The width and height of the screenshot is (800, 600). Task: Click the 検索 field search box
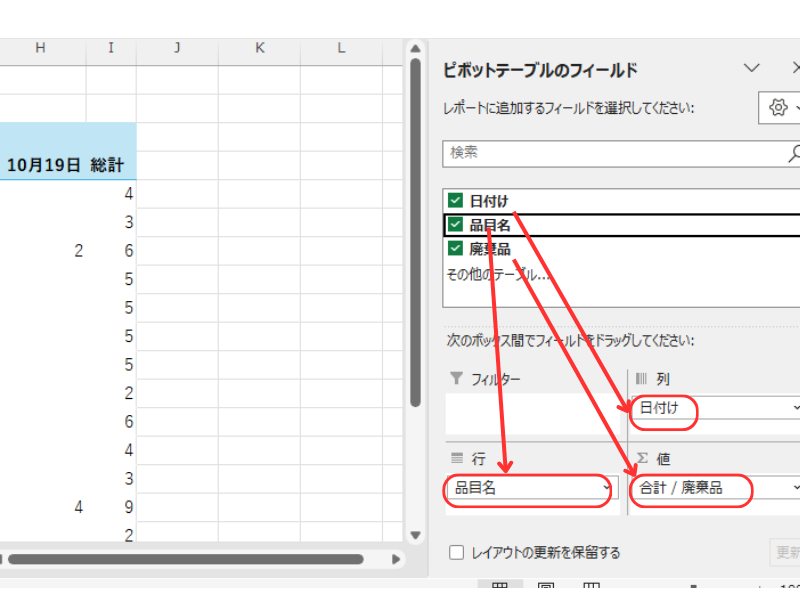point(610,153)
